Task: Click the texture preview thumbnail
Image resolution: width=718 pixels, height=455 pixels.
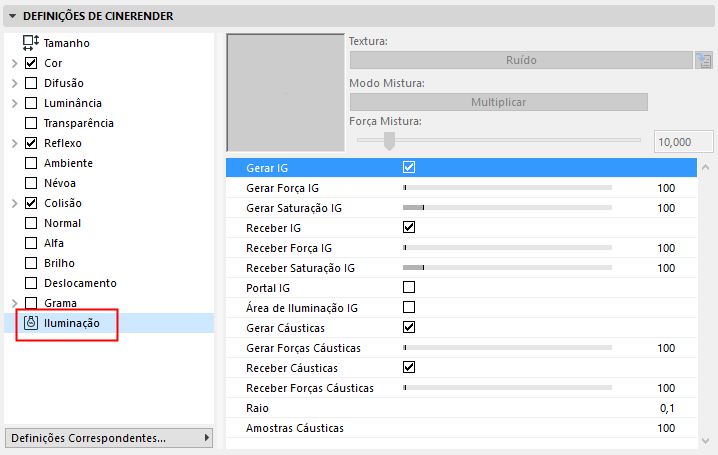Action: pos(285,93)
